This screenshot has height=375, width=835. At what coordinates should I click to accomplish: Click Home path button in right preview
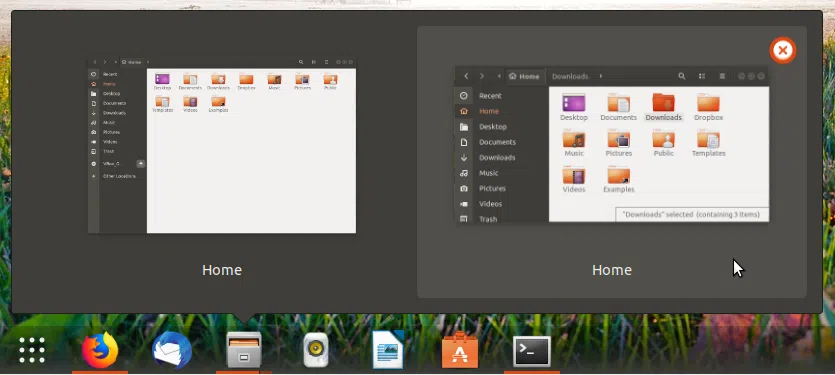[525, 76]
